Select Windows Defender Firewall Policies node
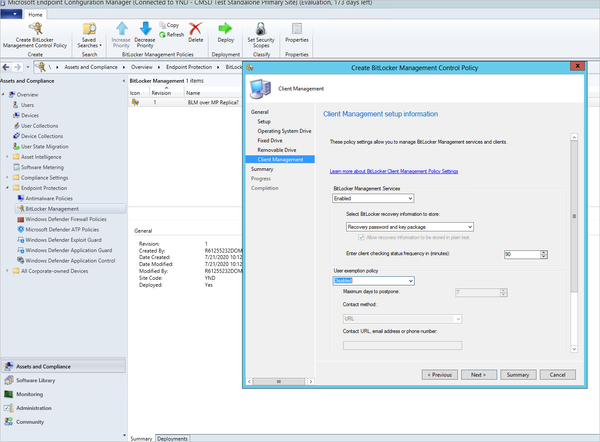 66,219
